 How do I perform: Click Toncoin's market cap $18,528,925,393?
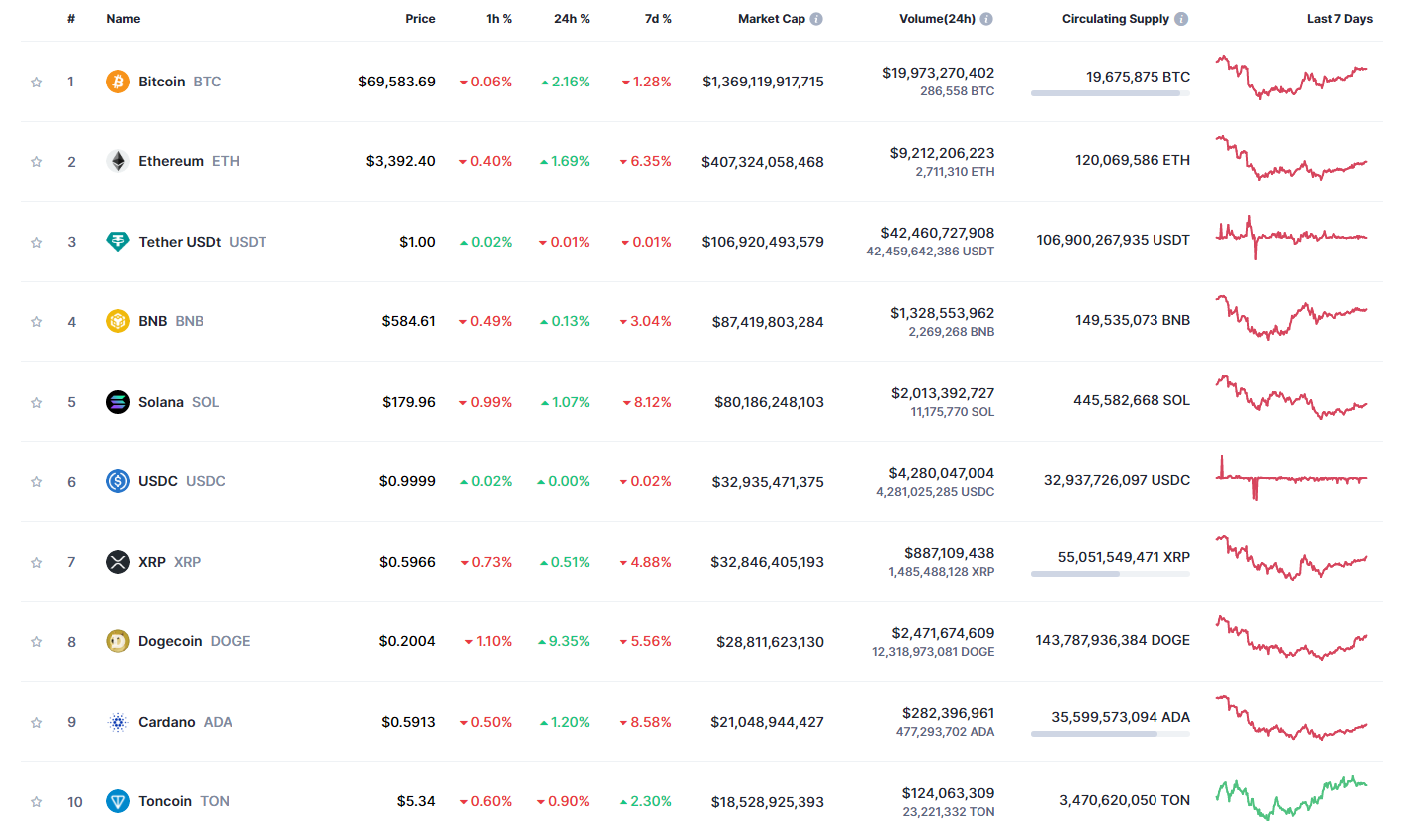click(x=767, y=801)
